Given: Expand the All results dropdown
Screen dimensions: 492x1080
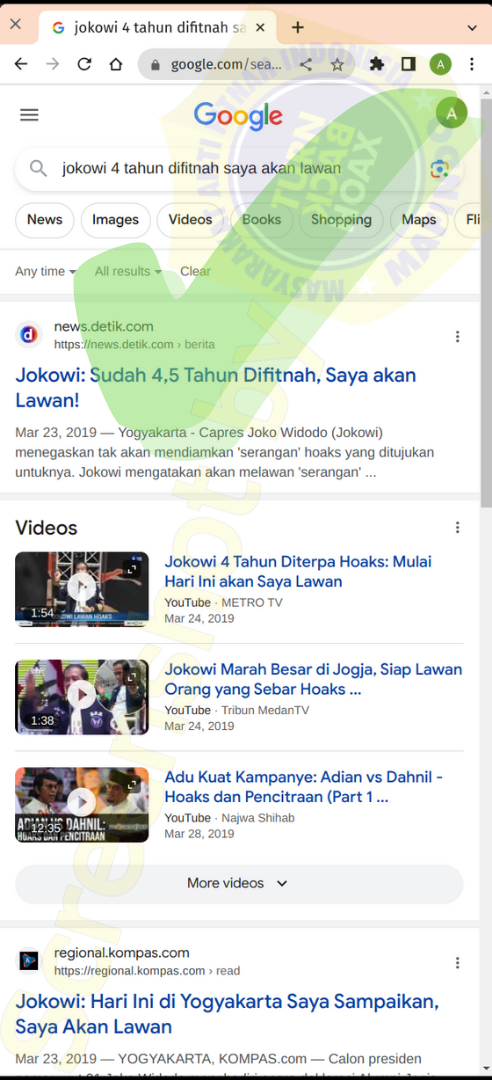Looking at the screenshot, I should 128,271.
